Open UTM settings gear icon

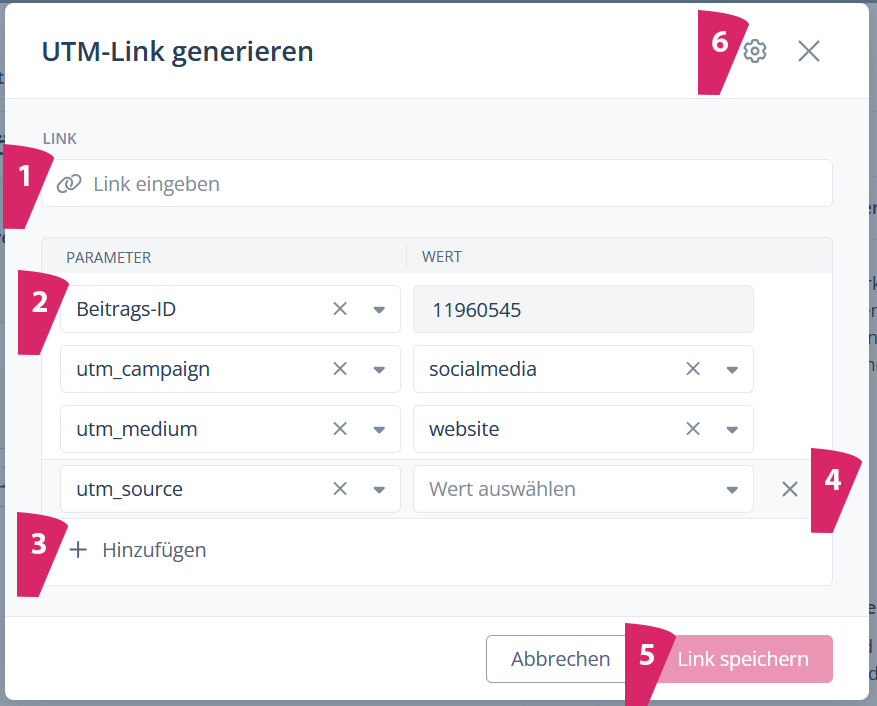[755, 52]
